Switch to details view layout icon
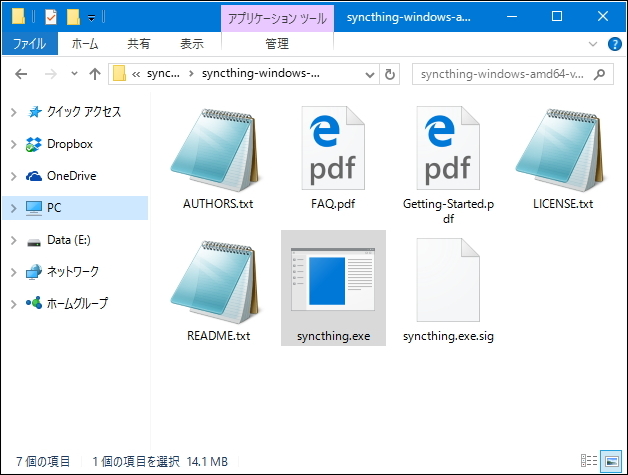The width and height of the screenshot is (628, 475). [589, 461]
